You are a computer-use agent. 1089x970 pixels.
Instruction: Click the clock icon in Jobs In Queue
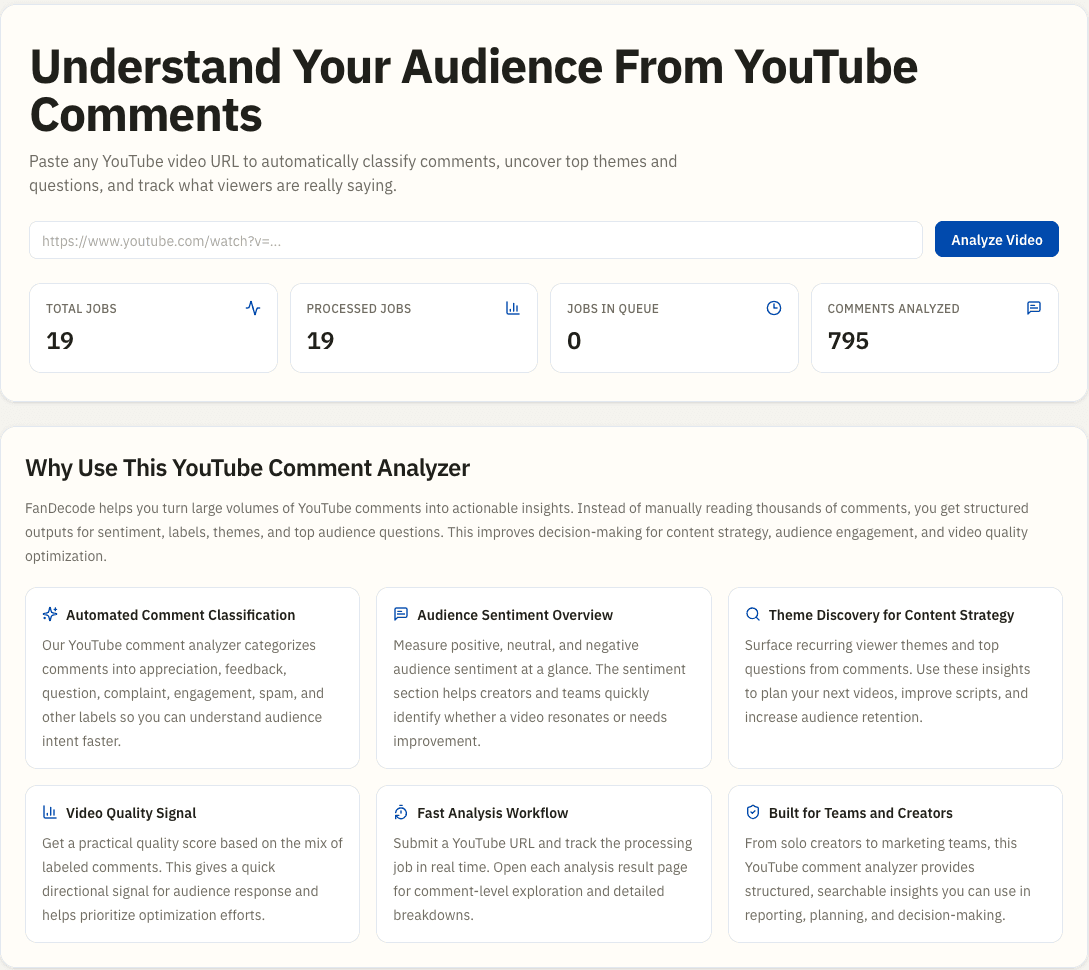click(774, 308)
